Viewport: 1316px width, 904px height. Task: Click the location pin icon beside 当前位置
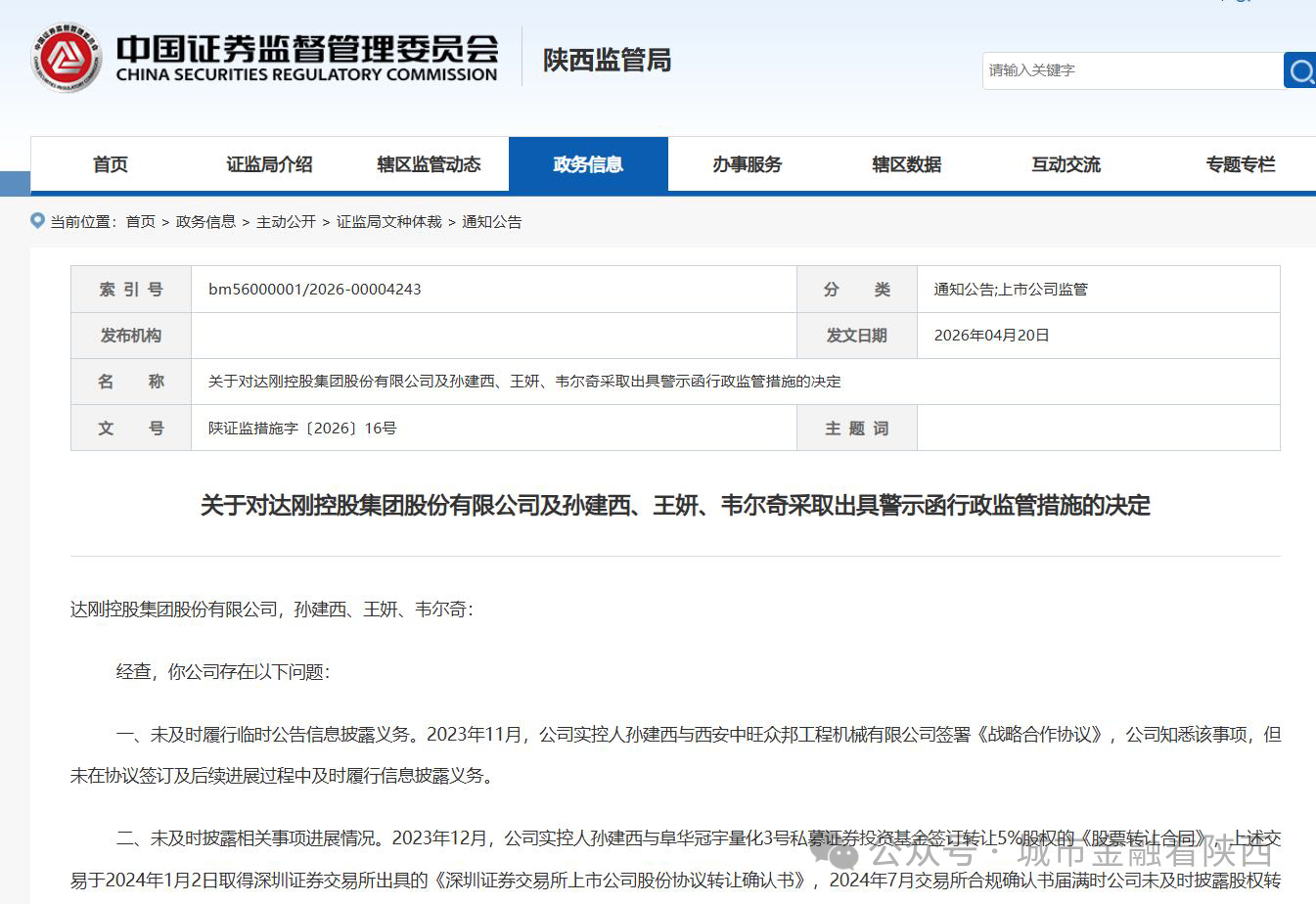pyautogui.click(x=38, y=221)
